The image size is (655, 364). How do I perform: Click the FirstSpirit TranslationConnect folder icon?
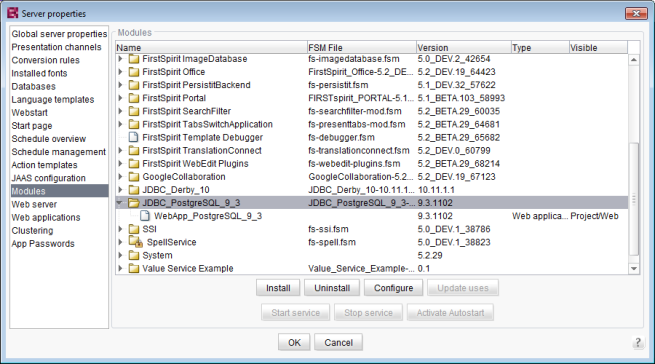click(x=134, y=150)
